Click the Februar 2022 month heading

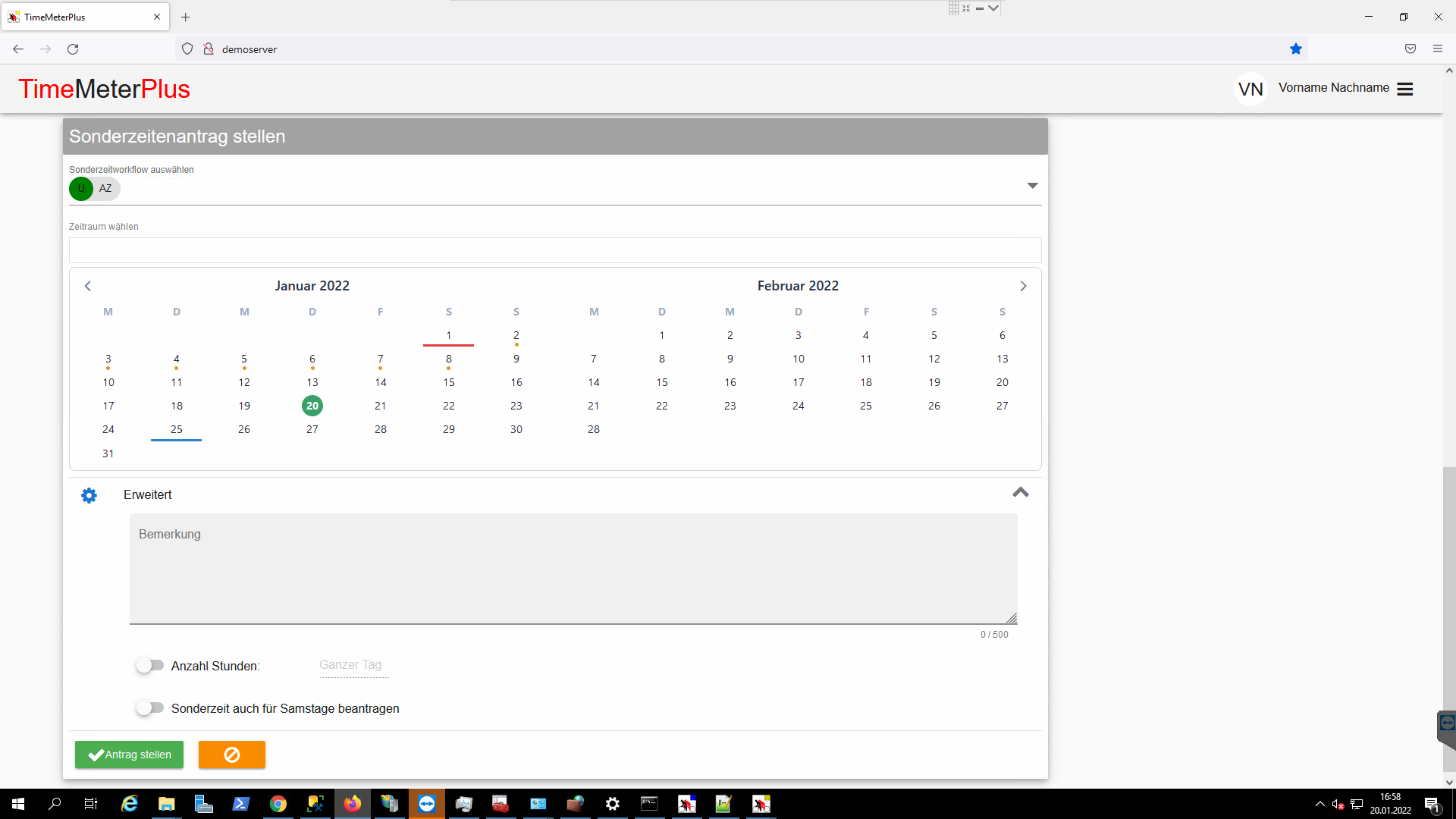tap(798, 286)
